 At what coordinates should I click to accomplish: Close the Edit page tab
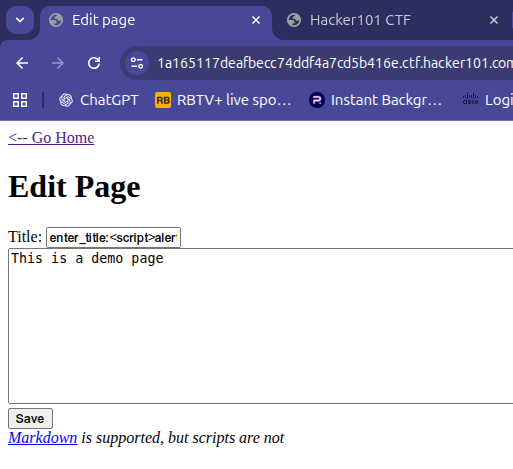click(x=256, y=21)
